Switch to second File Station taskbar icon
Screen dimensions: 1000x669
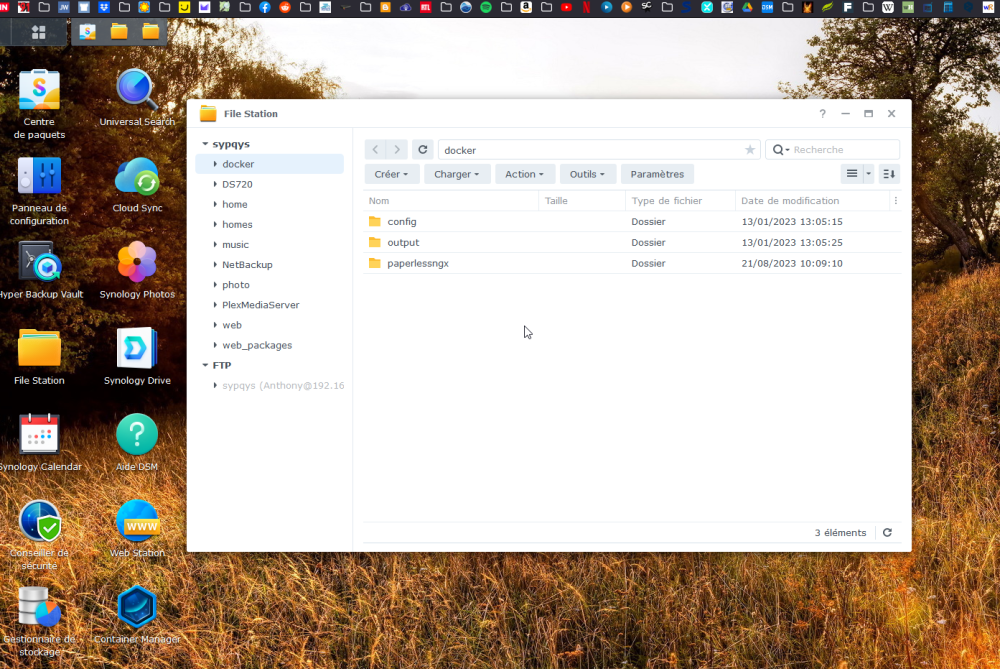click(151, 32)
